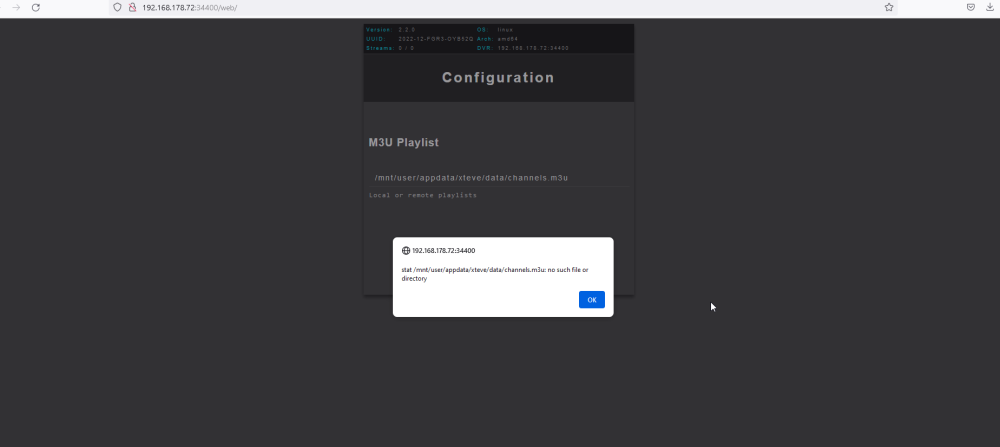Image resolution: width=1000 pixels, height=447 pixels.
Task: Select the 'no such file or directory' error message
Action: pos(495,274)
